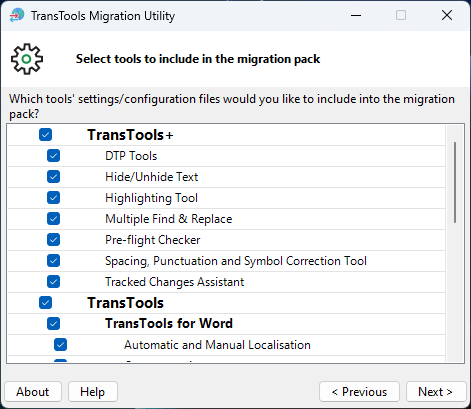Click the TransTools Migration Utility app icon
Viewport: 471px width, 409px height.
[x=17, y=15]
